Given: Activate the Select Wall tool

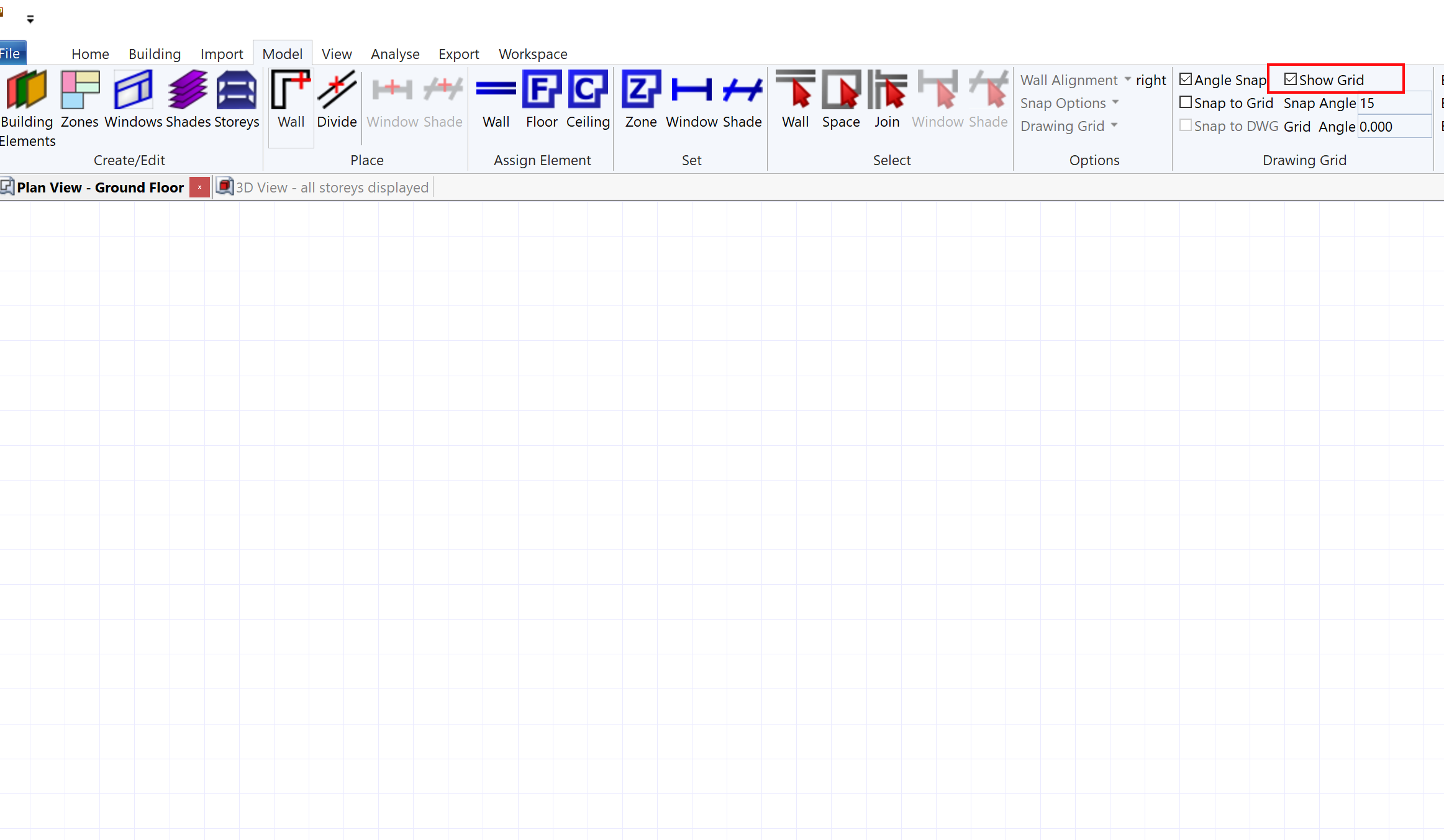Looking at the screenshot, I should coord(795,99).
